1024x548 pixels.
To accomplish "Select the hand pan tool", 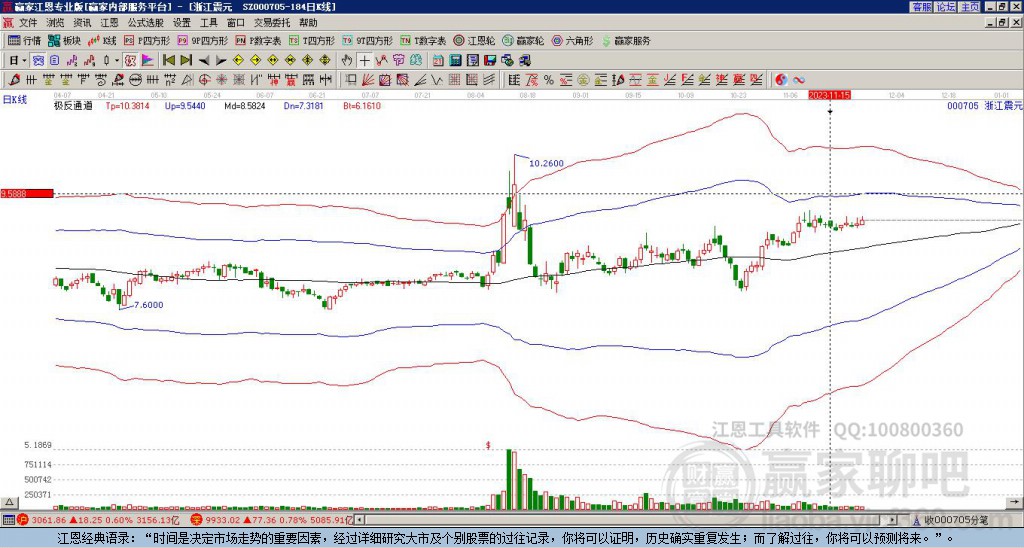I will 347,61.
